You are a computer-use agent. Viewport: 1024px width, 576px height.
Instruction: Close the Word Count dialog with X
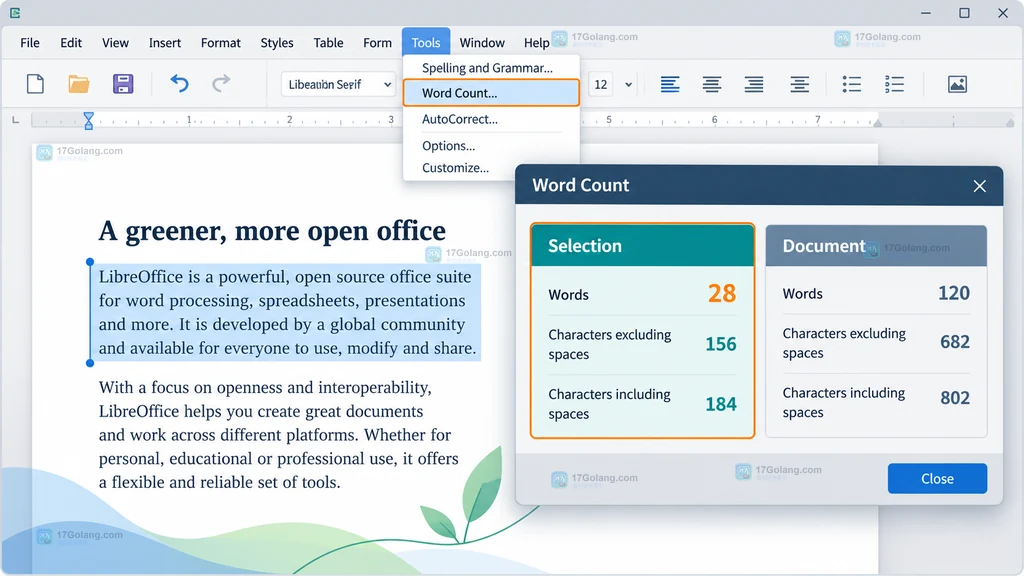(980, 186)
